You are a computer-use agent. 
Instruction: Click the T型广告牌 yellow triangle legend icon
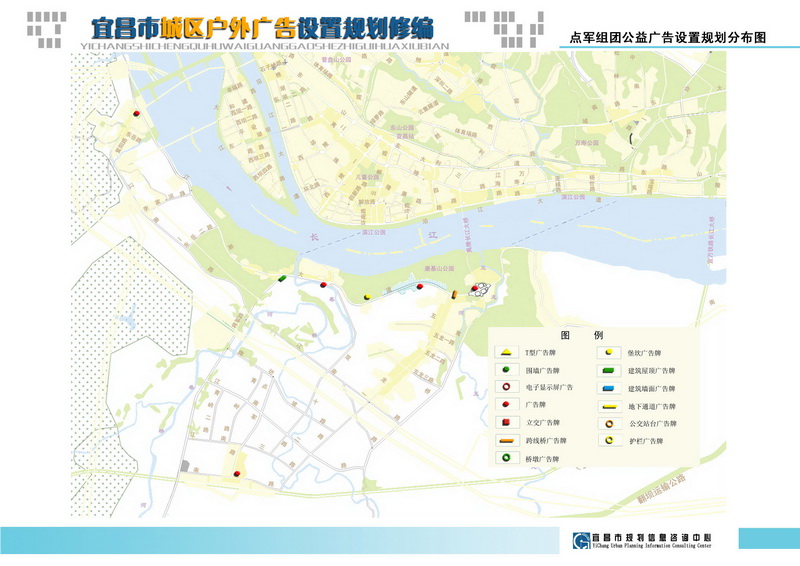coord(508,352)
